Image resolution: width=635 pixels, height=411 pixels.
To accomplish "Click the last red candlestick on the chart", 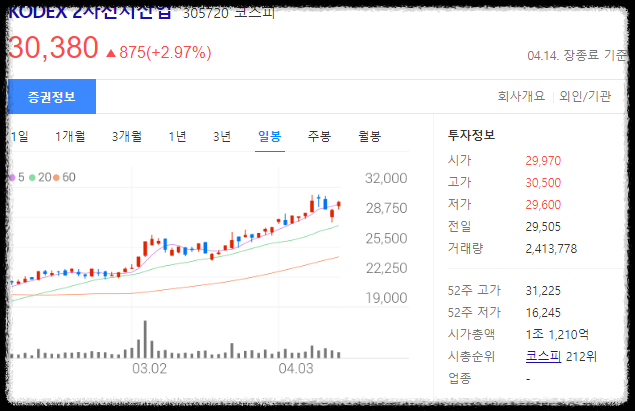I will pyautogui.click(x=339, y=205).
